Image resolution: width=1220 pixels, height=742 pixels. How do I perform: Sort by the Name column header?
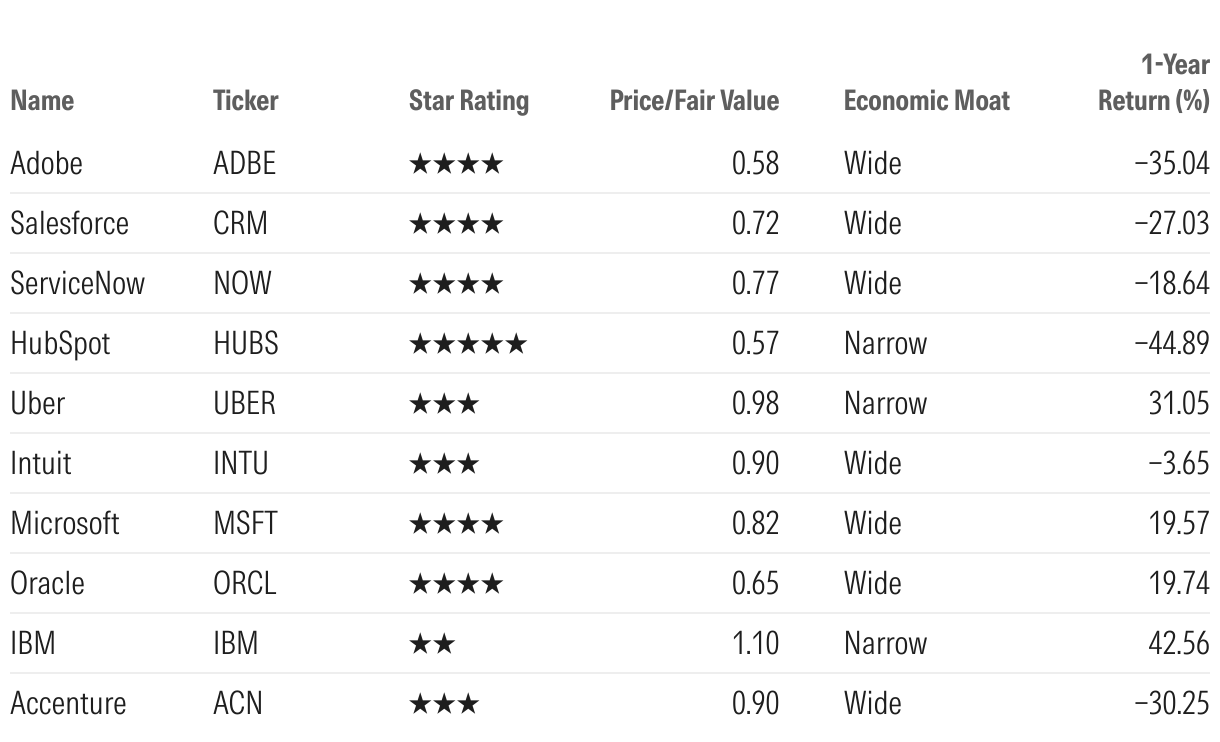coord(42,101)
